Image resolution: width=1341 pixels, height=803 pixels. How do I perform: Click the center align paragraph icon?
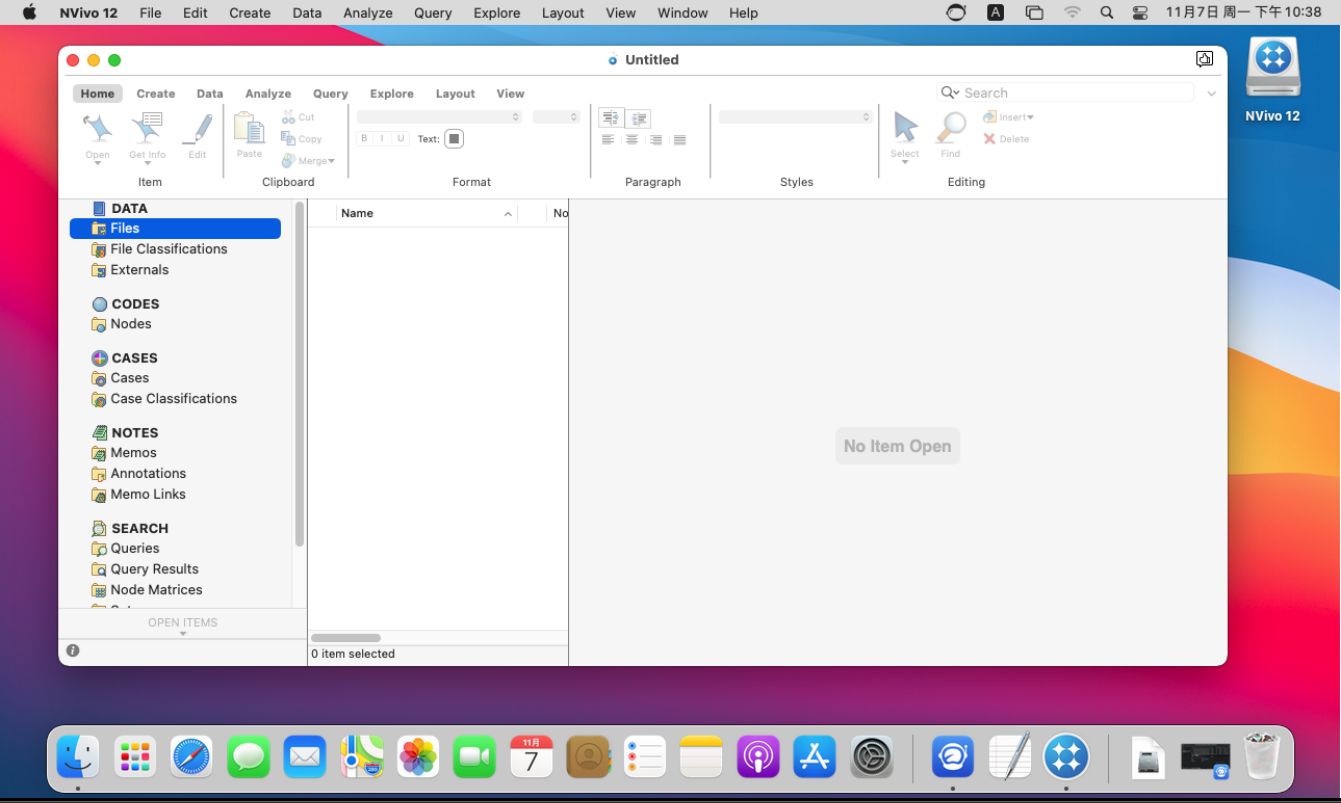[632, 140]
